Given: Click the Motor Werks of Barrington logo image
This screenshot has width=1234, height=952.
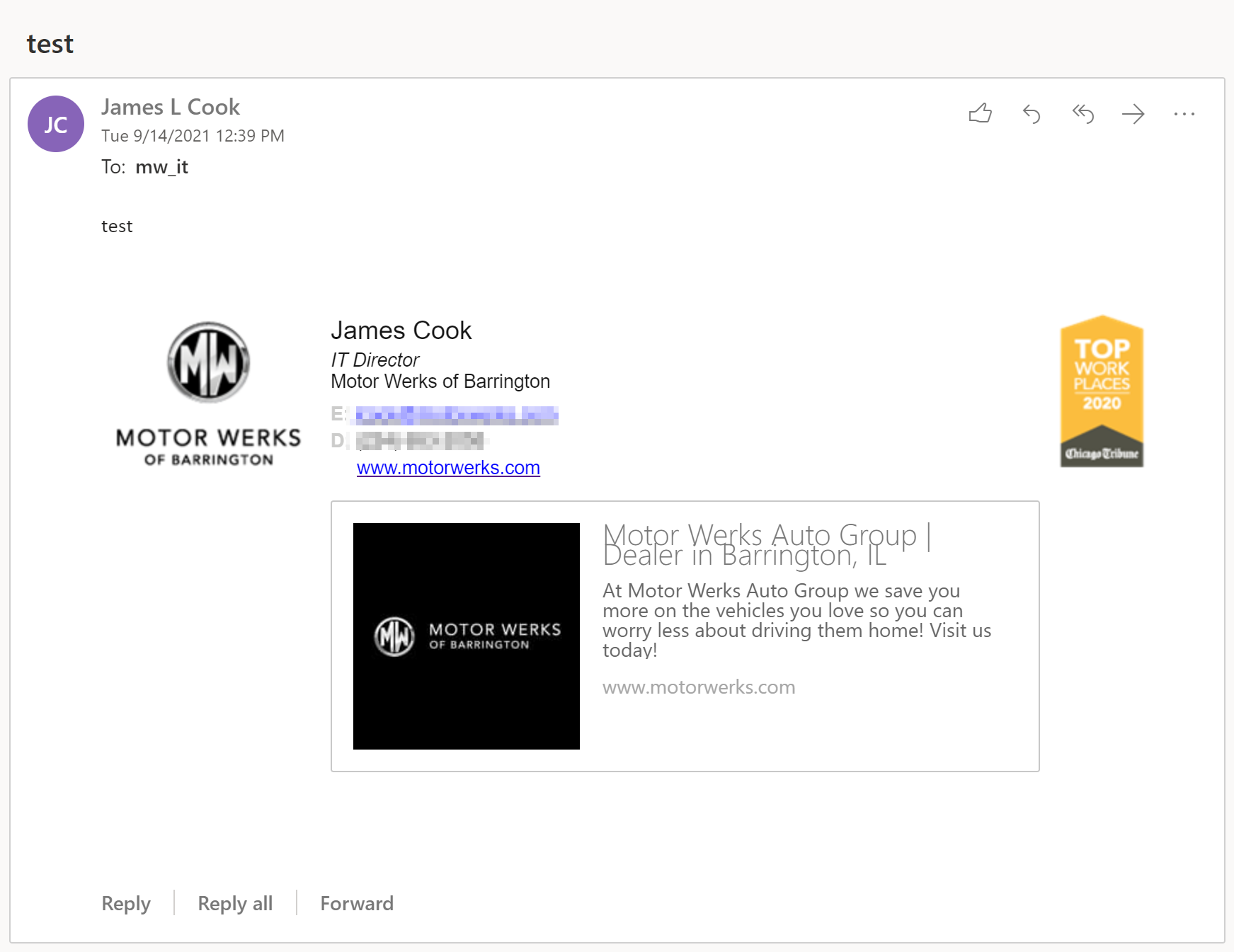Looking at the screenshot, I should (209, 394).
